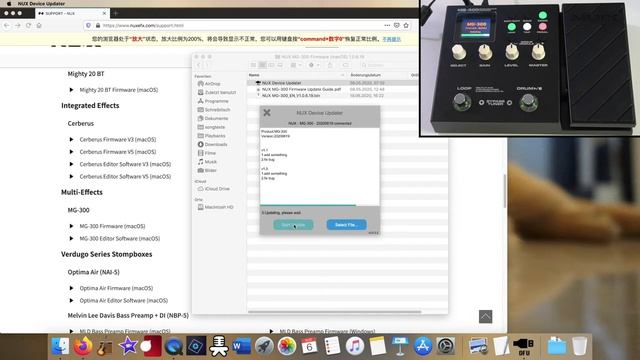Image resolution: width=640 pixels, height=360 pixels.
Task: Open iMovie from the Dock
Action: [128, 346]
